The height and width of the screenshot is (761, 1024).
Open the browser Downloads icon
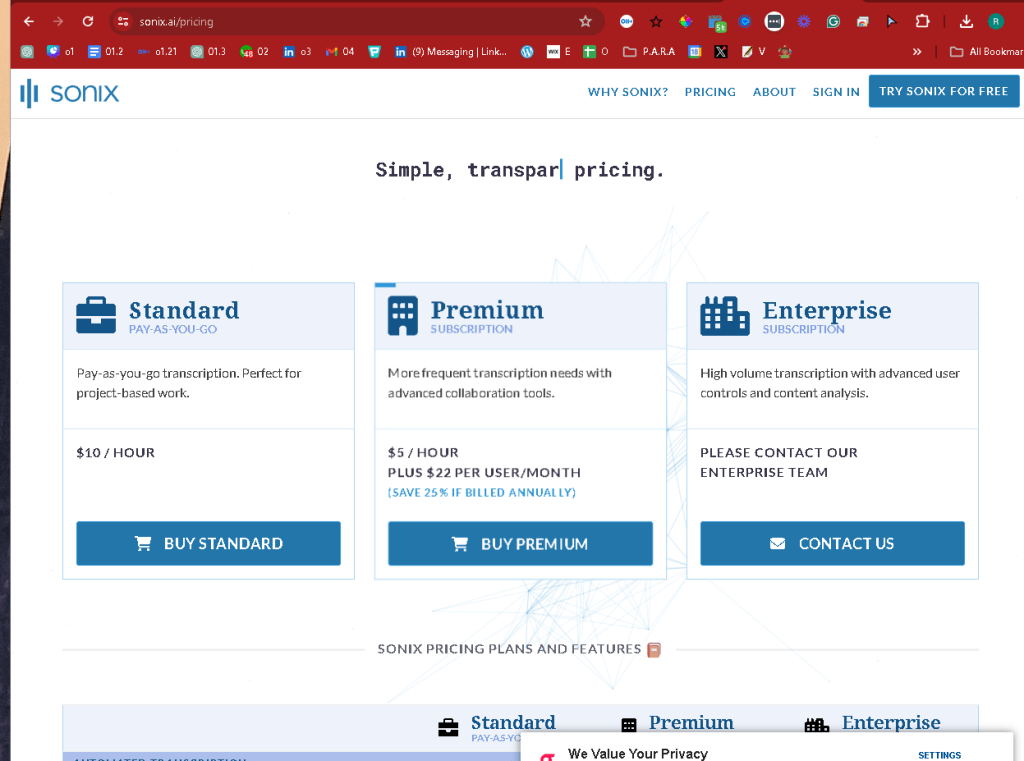tap(966, 22)
